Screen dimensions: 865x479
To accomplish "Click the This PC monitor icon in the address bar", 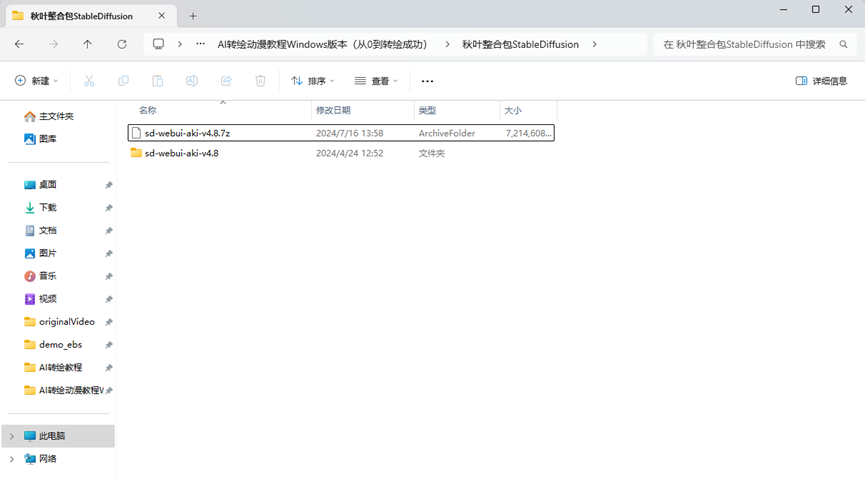I will pyautogui.click(x=158, y=44).
